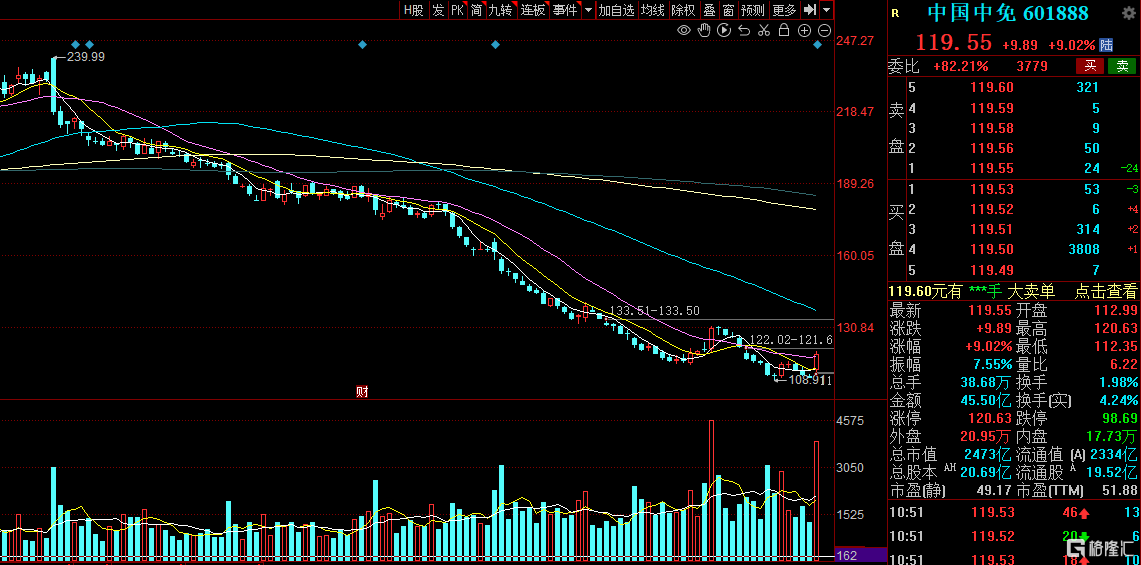Click the 发 toolbar button

click(x=437, y=10)
